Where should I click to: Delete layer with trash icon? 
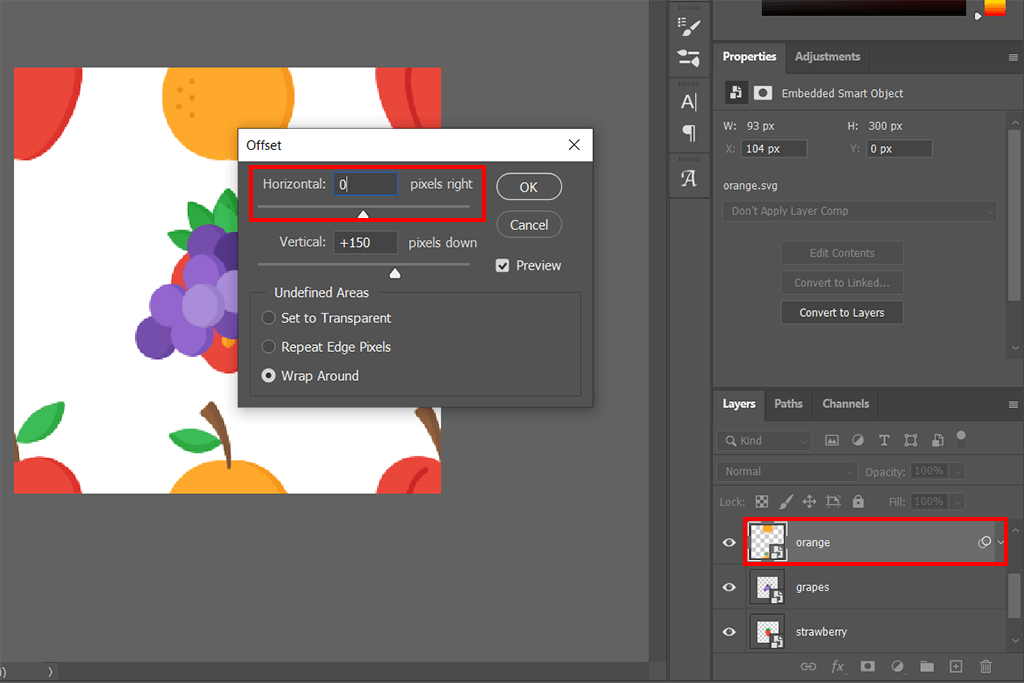click(985, 667)
